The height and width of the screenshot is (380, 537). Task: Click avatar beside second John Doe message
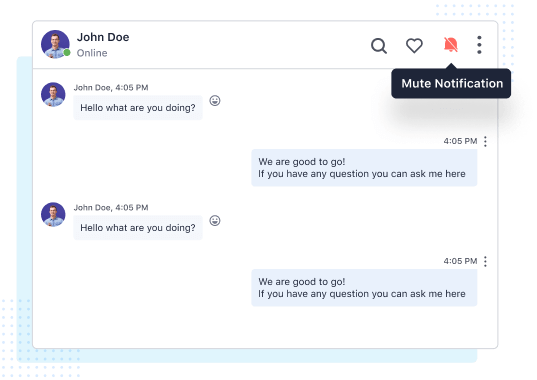53,215
